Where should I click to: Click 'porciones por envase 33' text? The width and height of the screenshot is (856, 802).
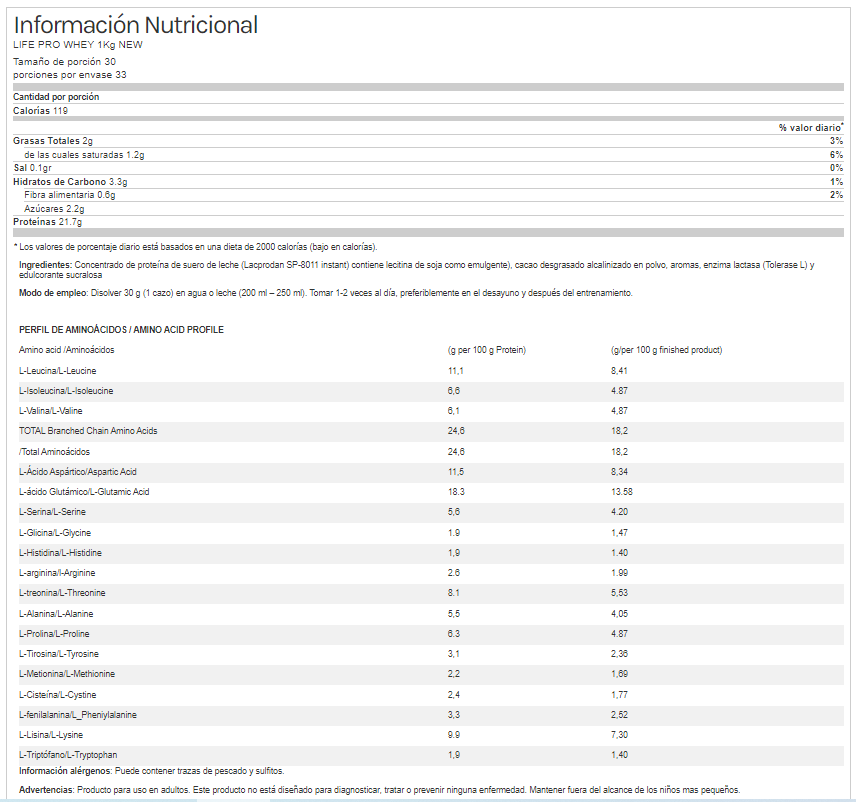(x=70, y=75)
